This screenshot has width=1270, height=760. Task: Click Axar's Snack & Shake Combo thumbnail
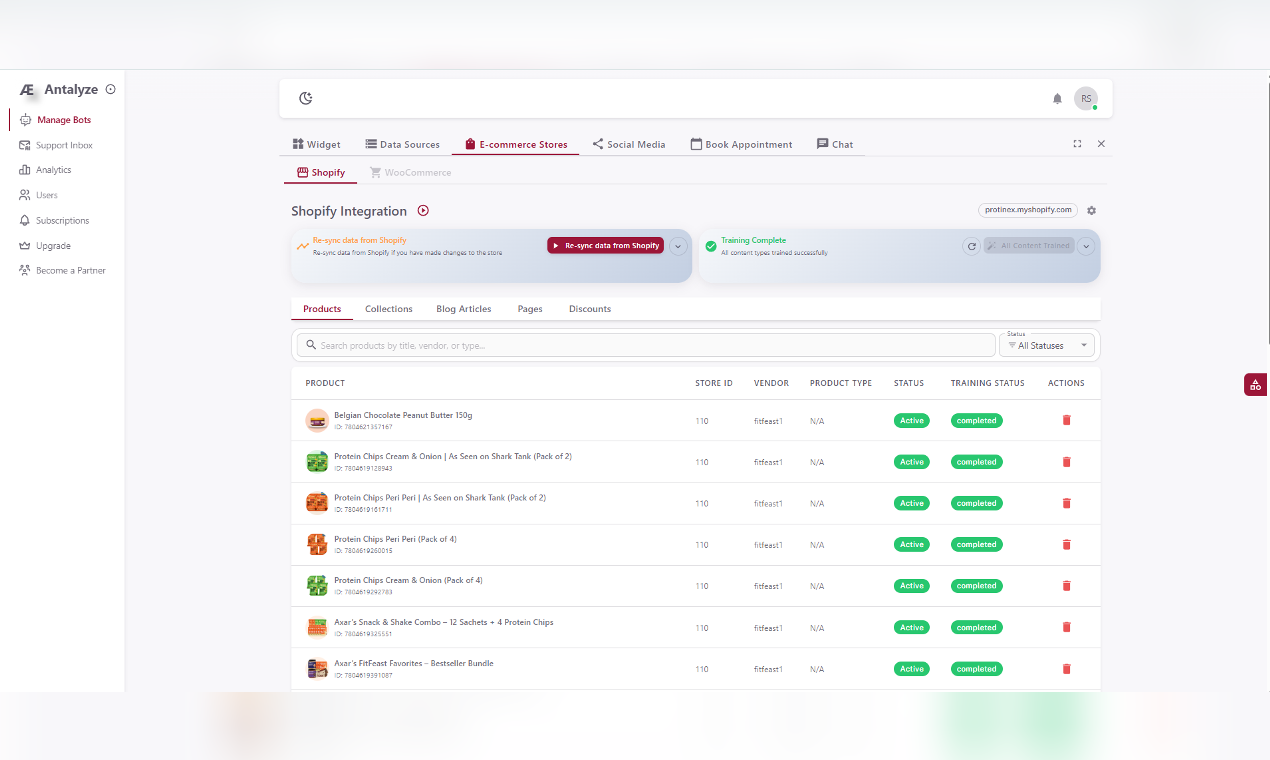pyautogui.click(x=317, y=627)
